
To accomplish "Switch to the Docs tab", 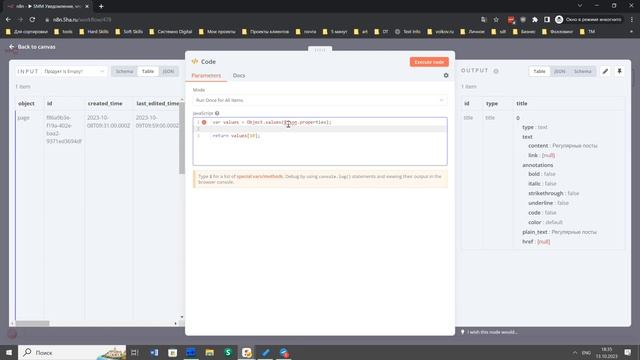I will click(x=239, y=76).
